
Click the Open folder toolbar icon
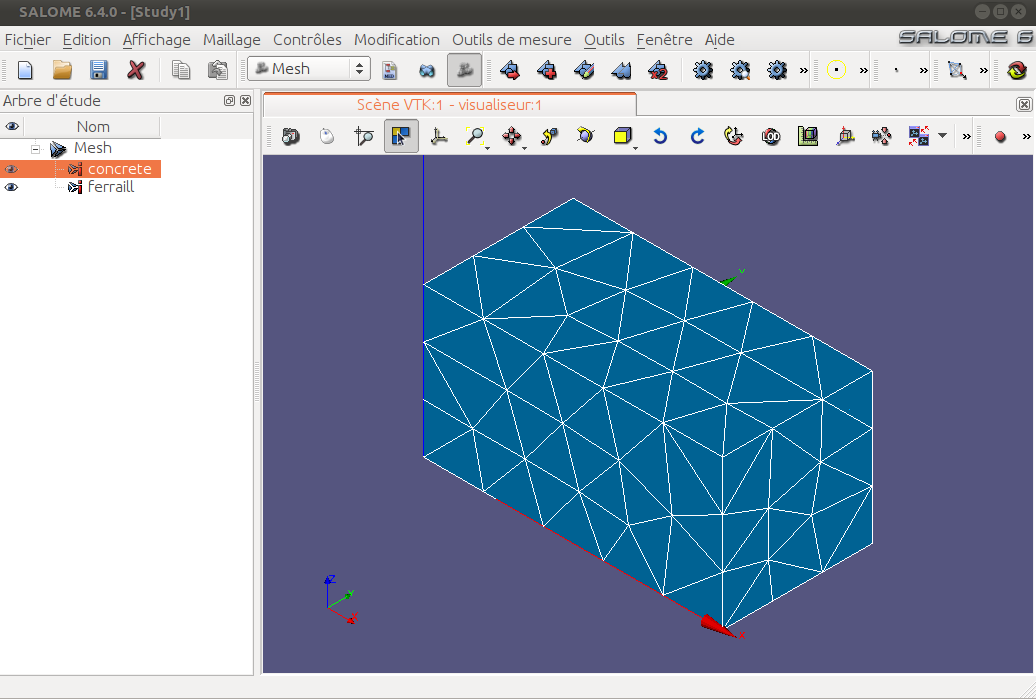[62, 70]
